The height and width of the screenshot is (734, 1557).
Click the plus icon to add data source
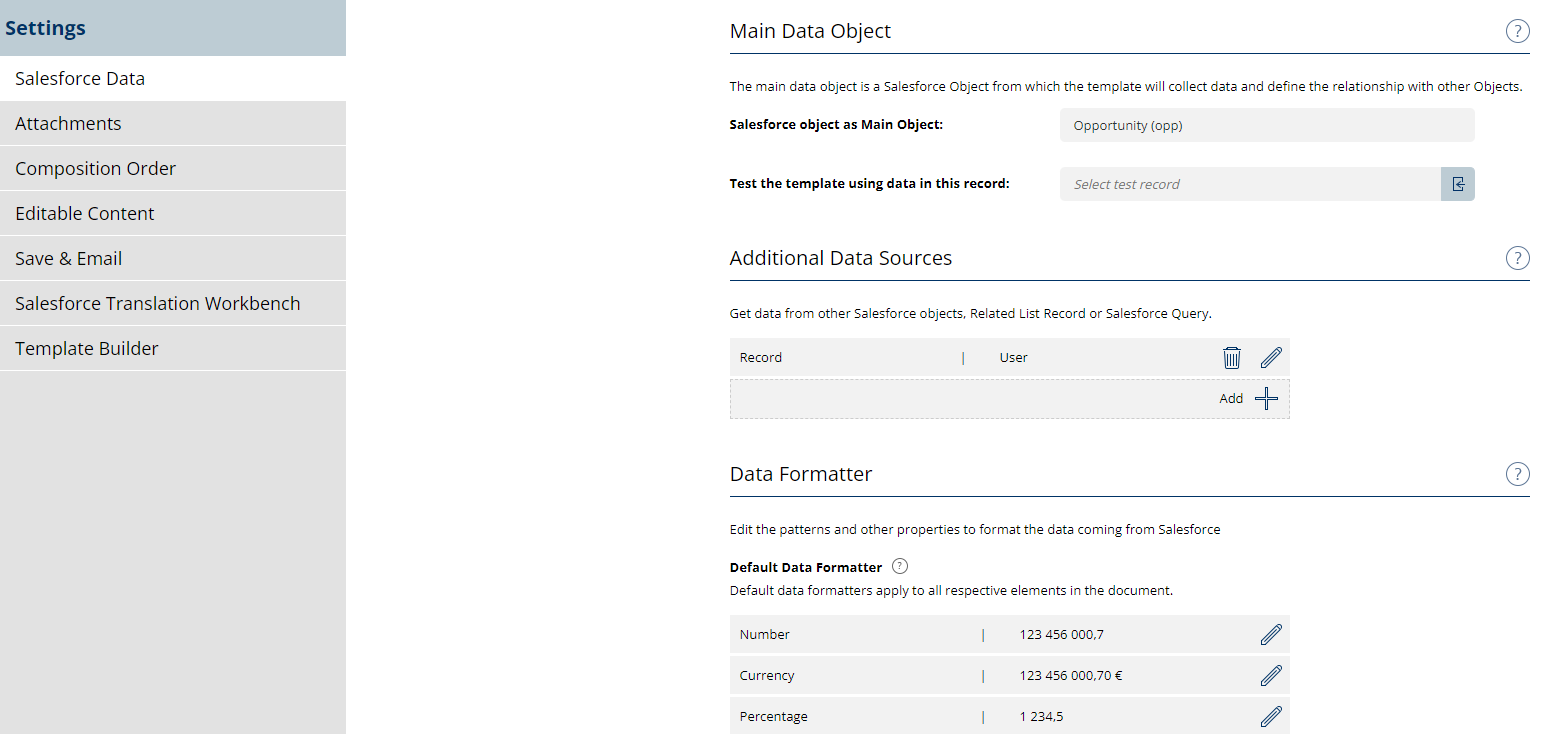pos(1266,398)
